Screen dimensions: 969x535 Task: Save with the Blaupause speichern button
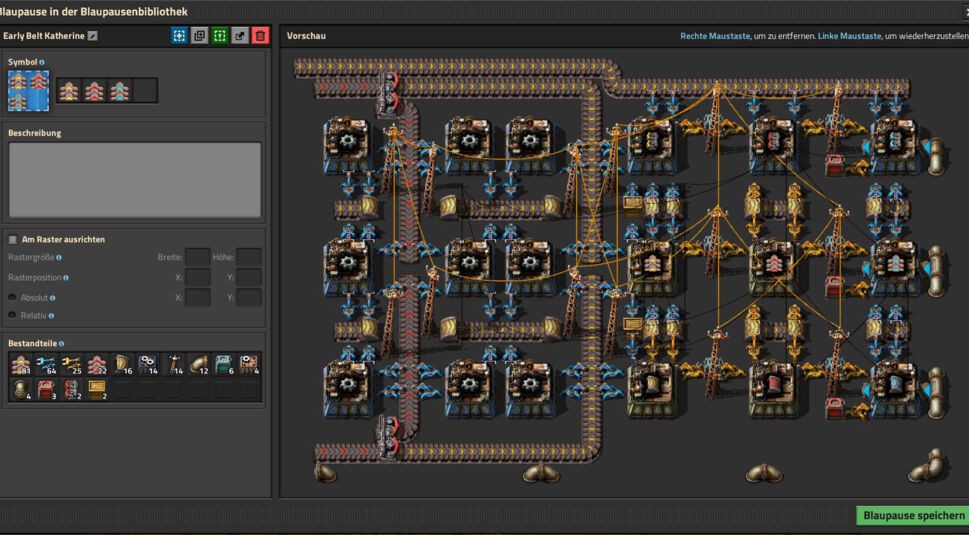[913, 515]
